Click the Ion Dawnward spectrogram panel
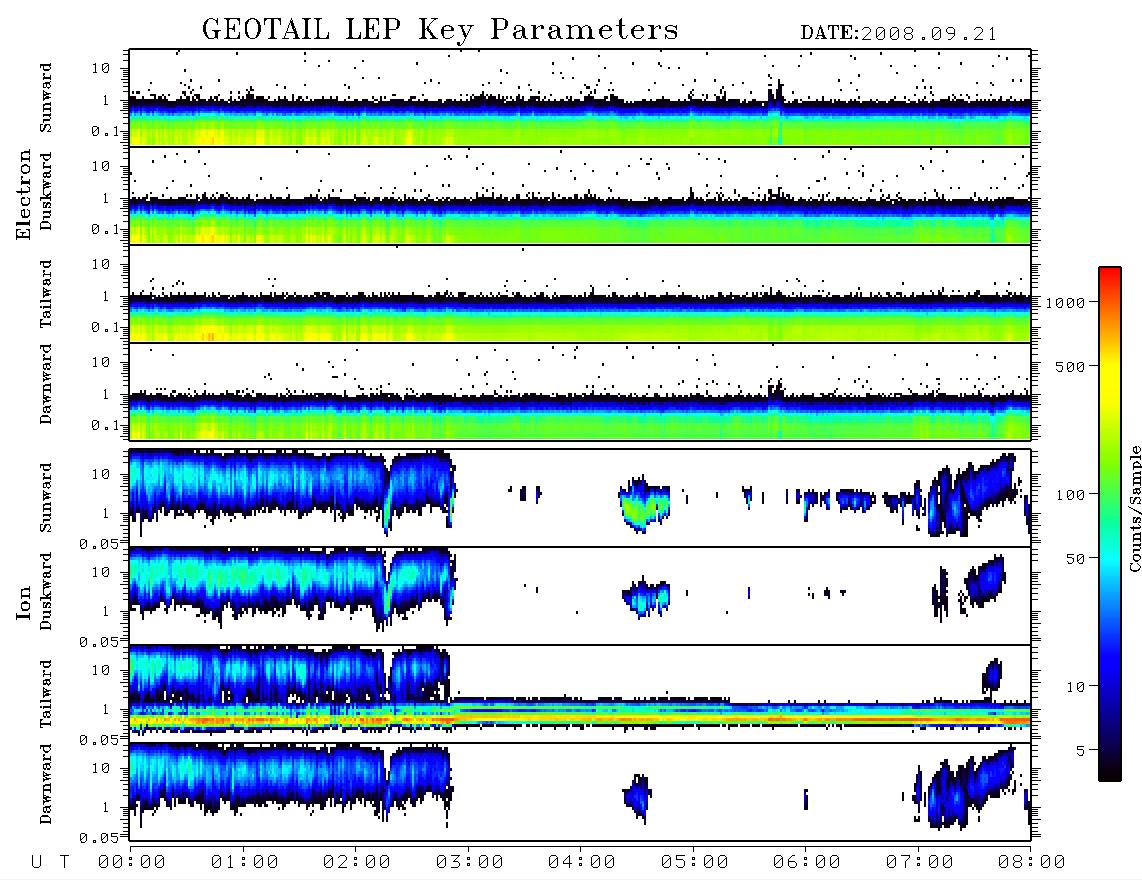The height and width of the screenshot is (880, 1142). 580,791
